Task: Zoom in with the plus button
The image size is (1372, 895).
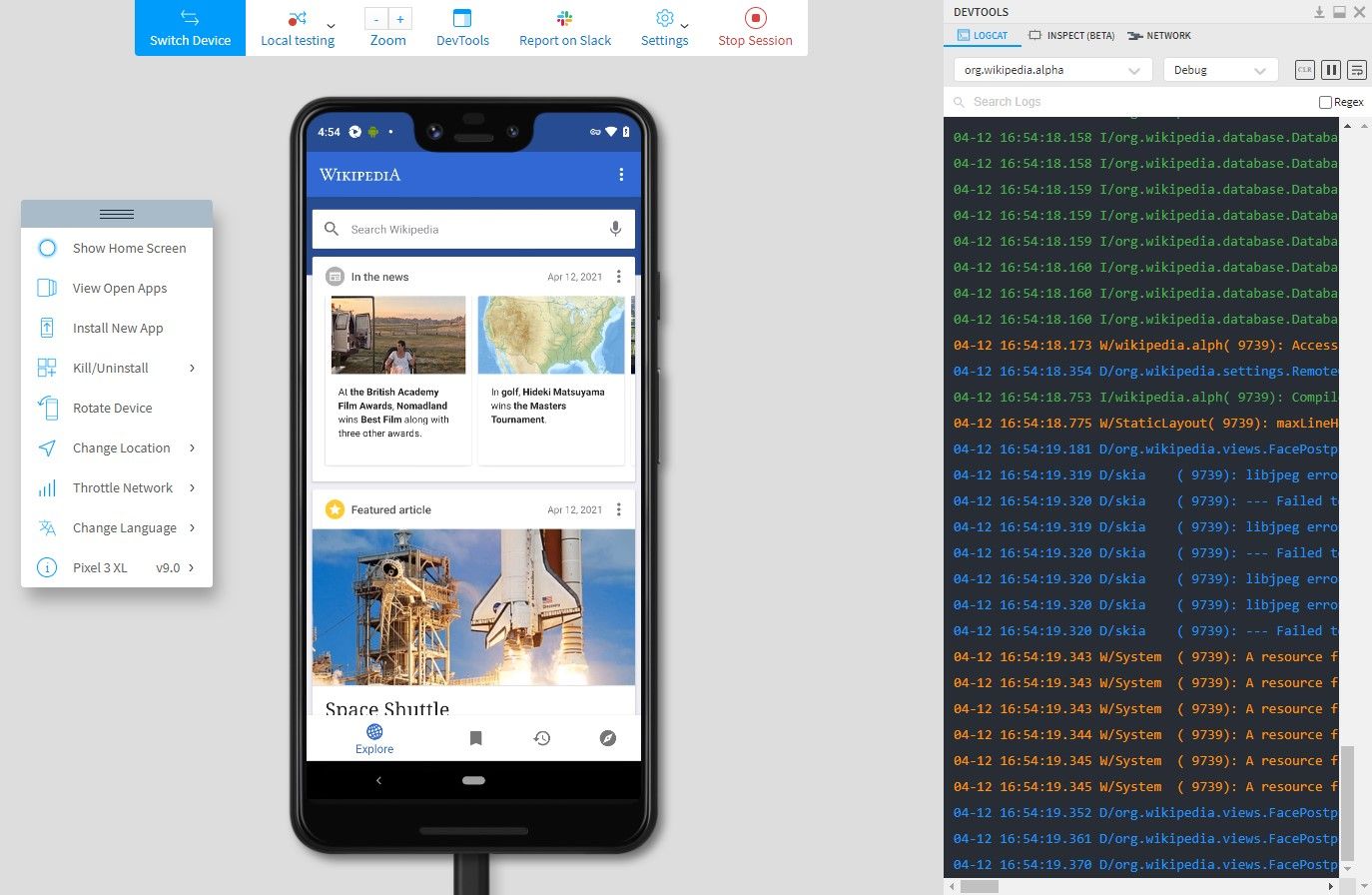Action: [400, 19]
